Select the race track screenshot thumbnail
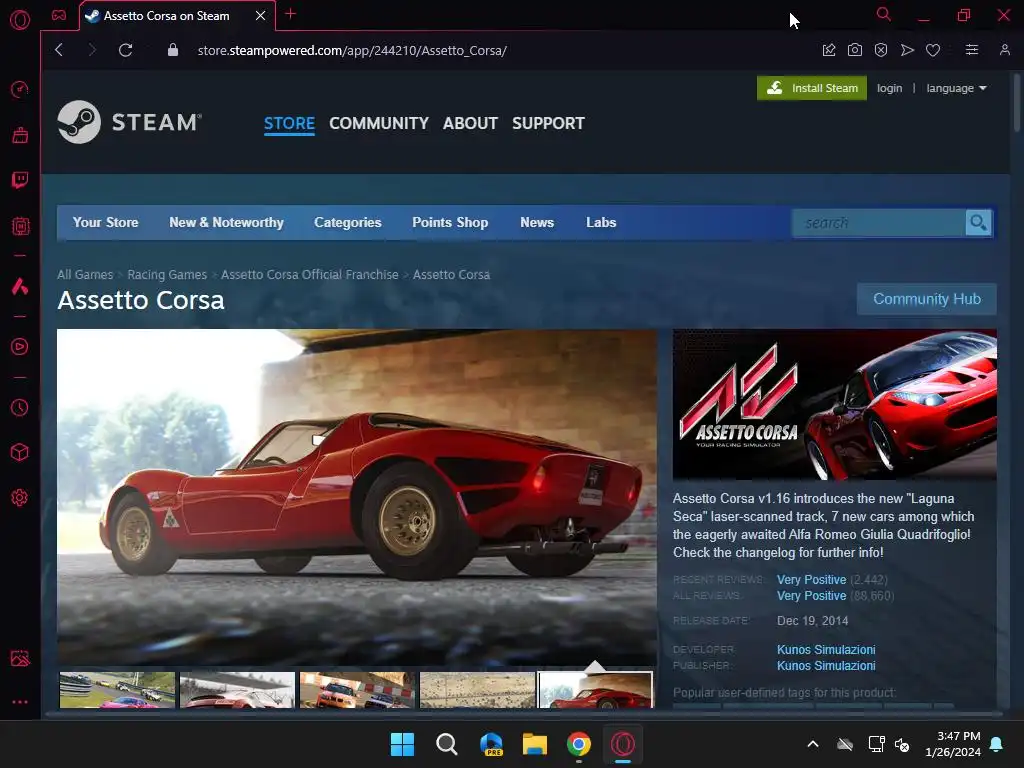Viewport: 1024px width, 768px height. [x=118, y=690]
